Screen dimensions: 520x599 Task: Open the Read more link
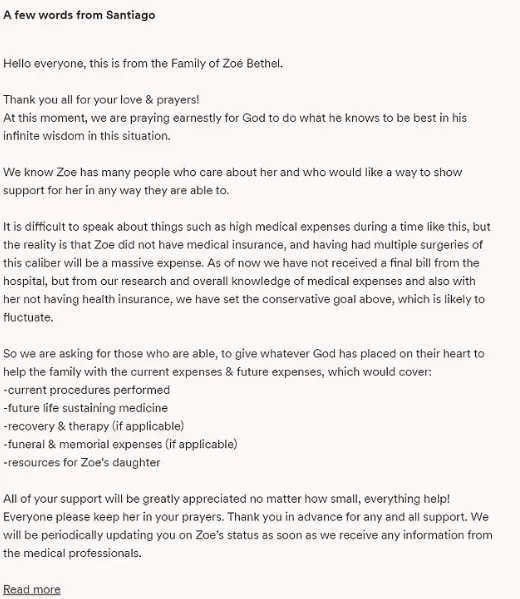pyautogui.click(x=32, y=589)
